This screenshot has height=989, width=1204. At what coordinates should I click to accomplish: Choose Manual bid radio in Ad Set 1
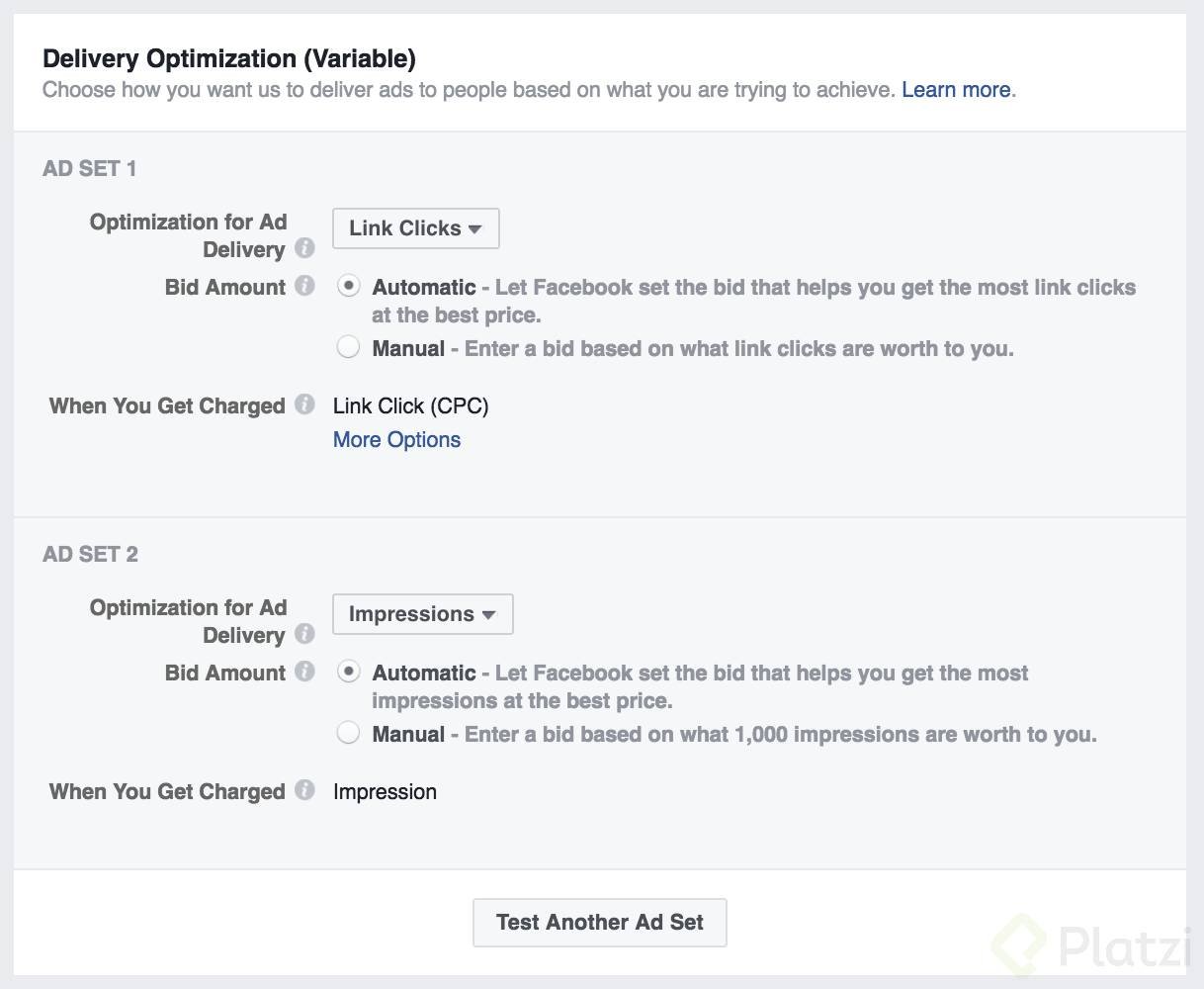click(348, 347)
